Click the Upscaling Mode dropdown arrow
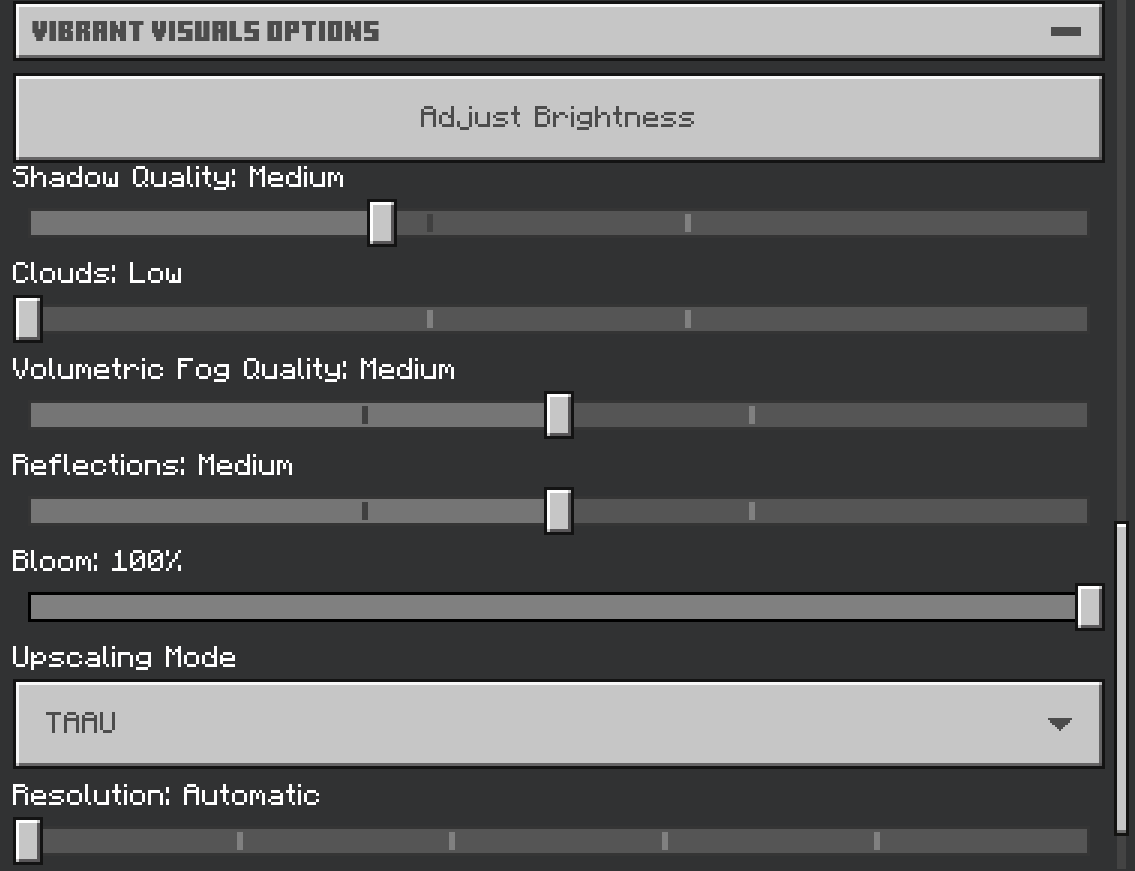 (x=1060, y=724)
